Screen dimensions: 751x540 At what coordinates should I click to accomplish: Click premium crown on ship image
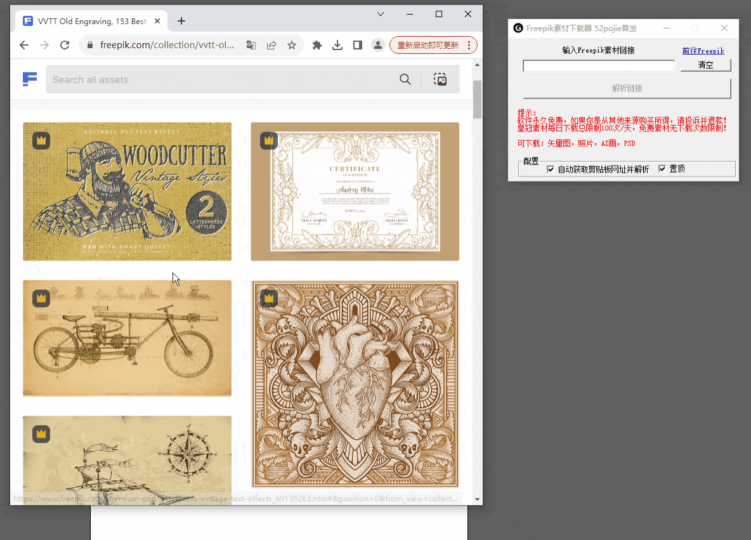click(41, 434)
